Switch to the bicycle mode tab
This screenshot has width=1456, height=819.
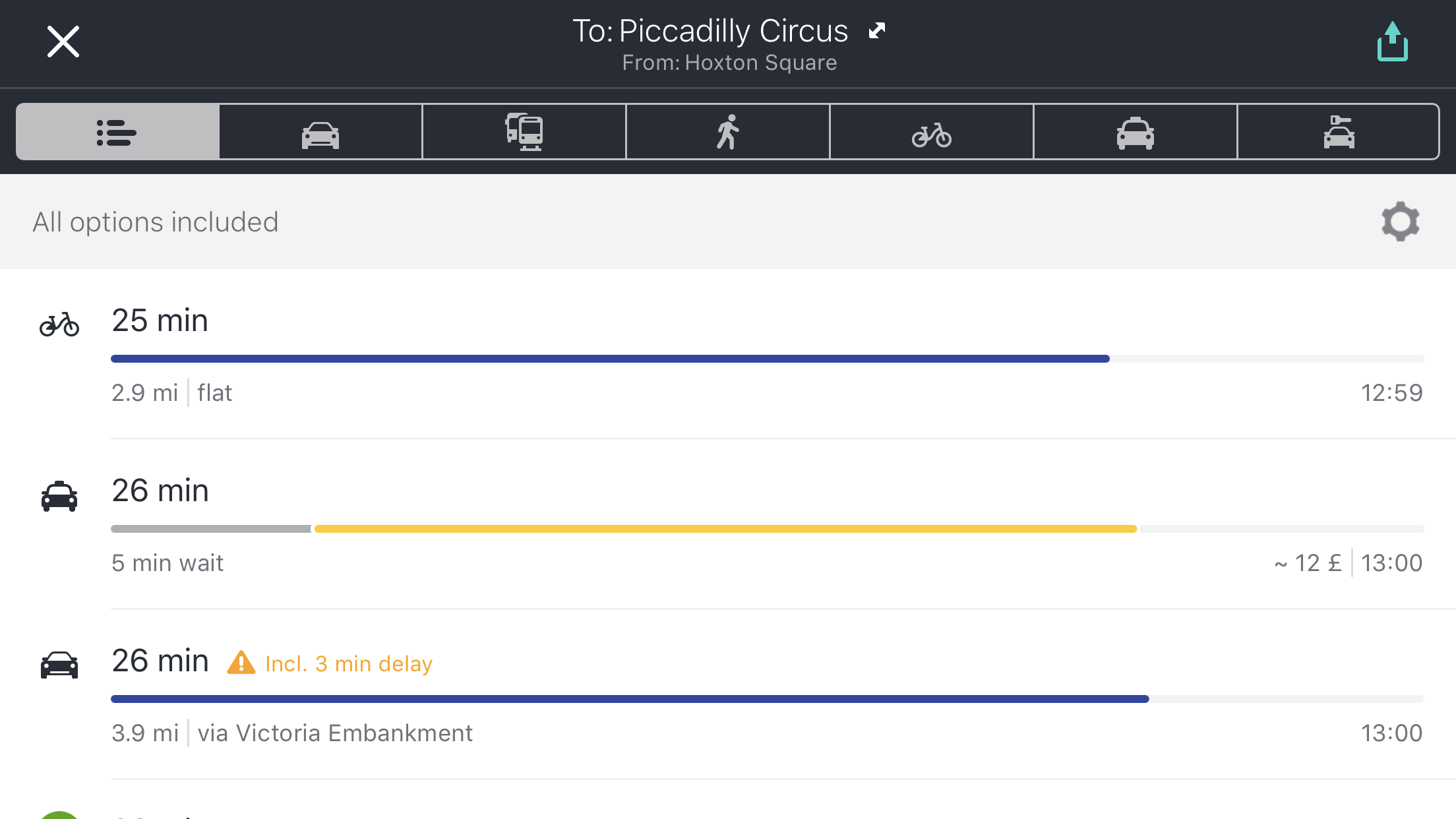tap(932, 132)
